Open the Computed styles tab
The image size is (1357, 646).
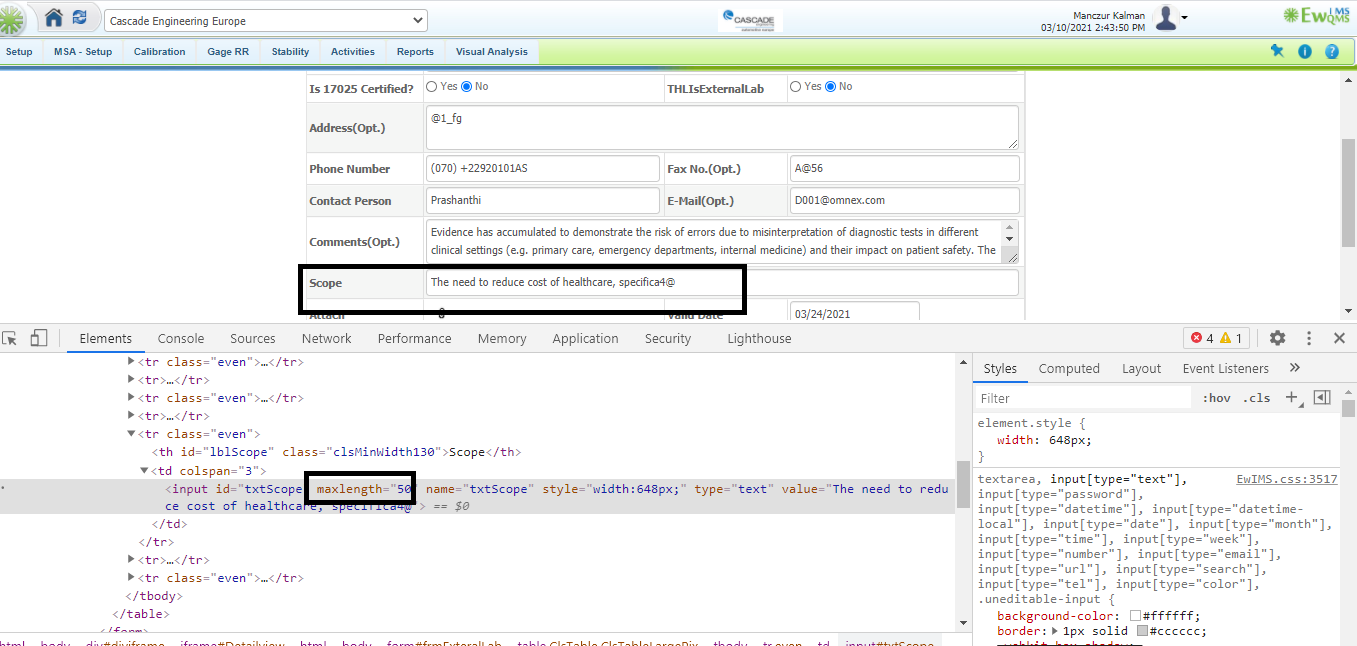click(x=1069, y=369)
